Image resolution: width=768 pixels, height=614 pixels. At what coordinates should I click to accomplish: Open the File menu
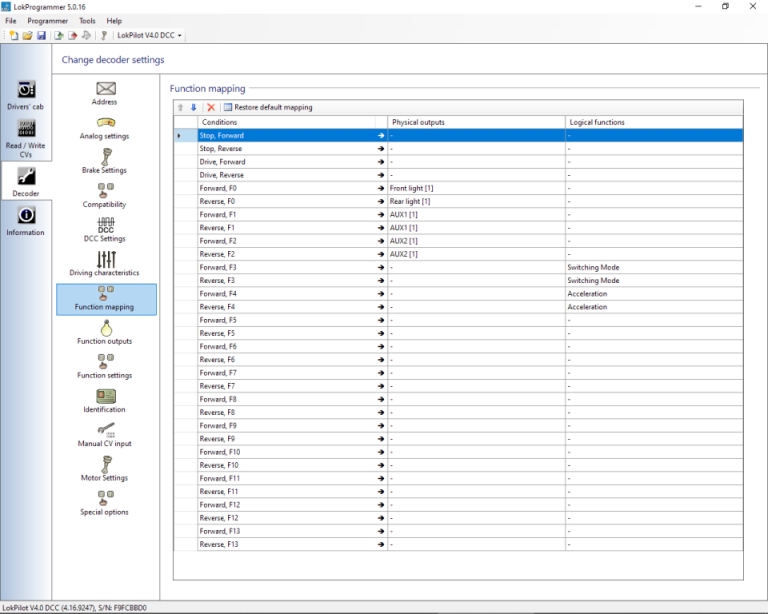coord(11,21)
